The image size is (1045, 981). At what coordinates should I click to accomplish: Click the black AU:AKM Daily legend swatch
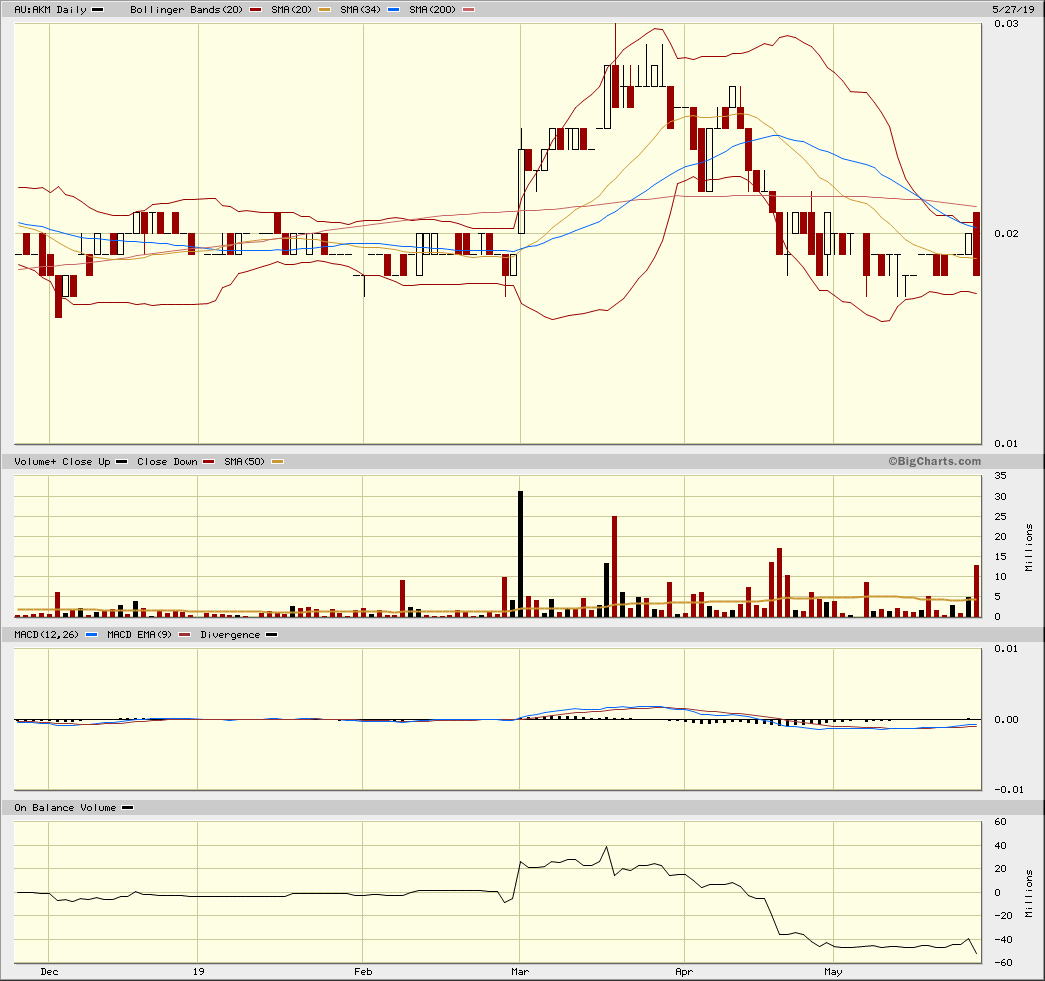(x=97, y=10)
